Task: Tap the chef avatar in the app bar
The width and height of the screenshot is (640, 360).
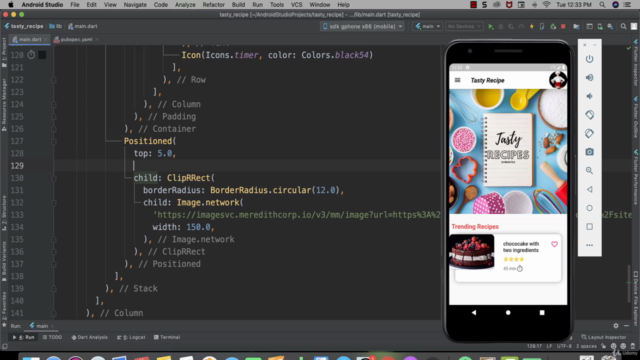Action: pos(558,80)
